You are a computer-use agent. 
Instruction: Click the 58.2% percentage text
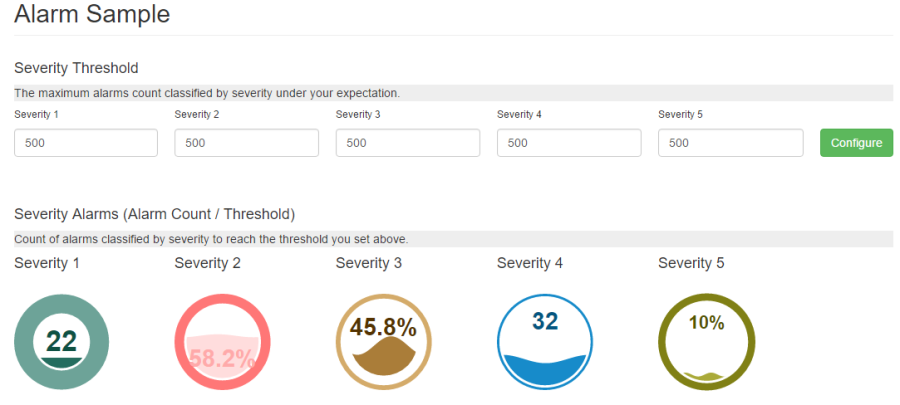[222, 359]
